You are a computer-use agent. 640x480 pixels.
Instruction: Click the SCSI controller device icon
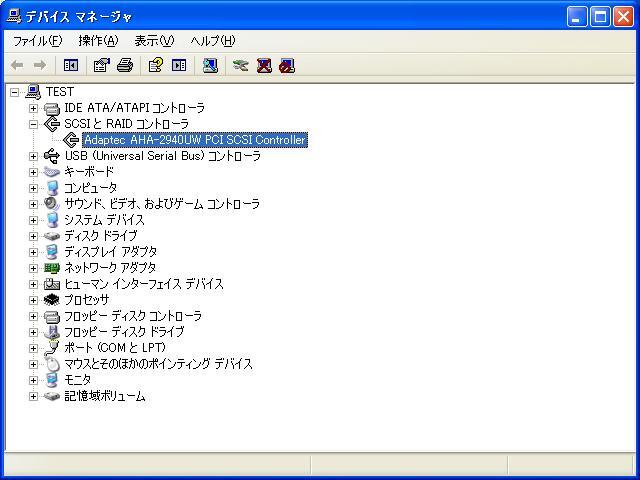(71, 140)
